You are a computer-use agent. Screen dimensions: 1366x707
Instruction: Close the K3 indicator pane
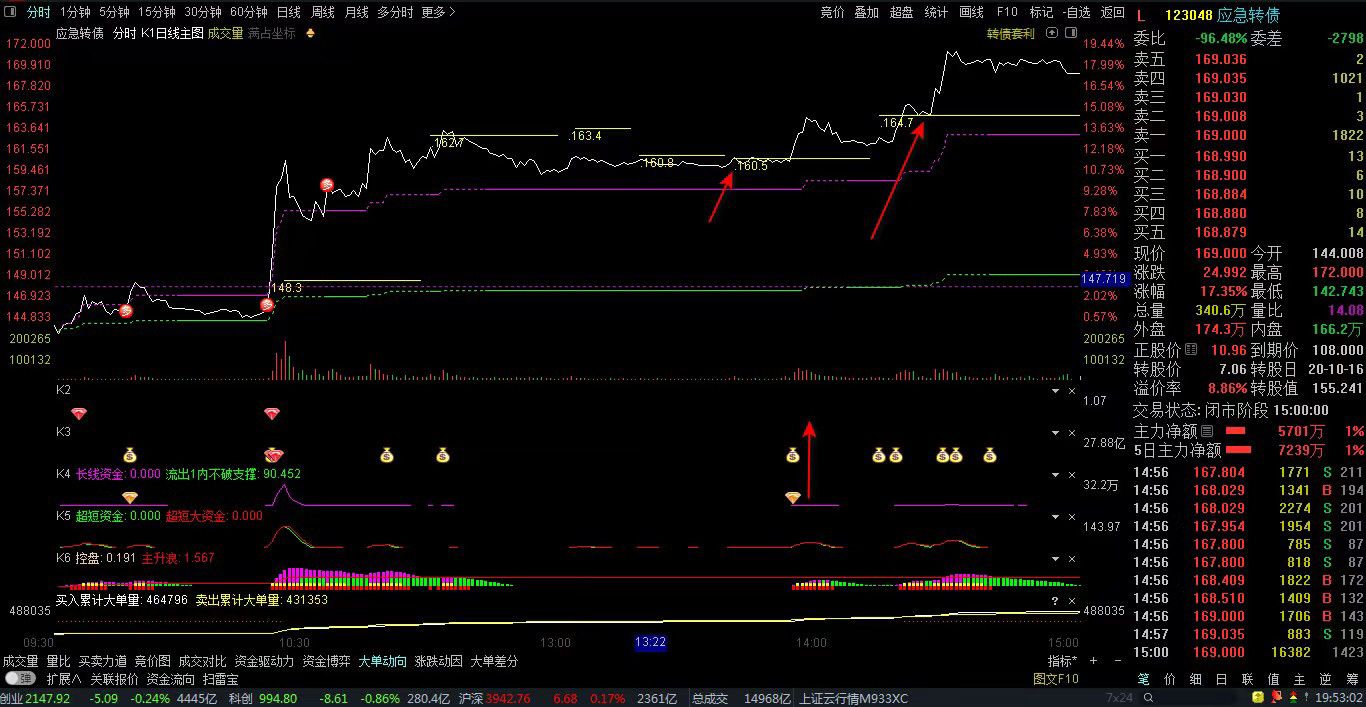[1072, 433]
